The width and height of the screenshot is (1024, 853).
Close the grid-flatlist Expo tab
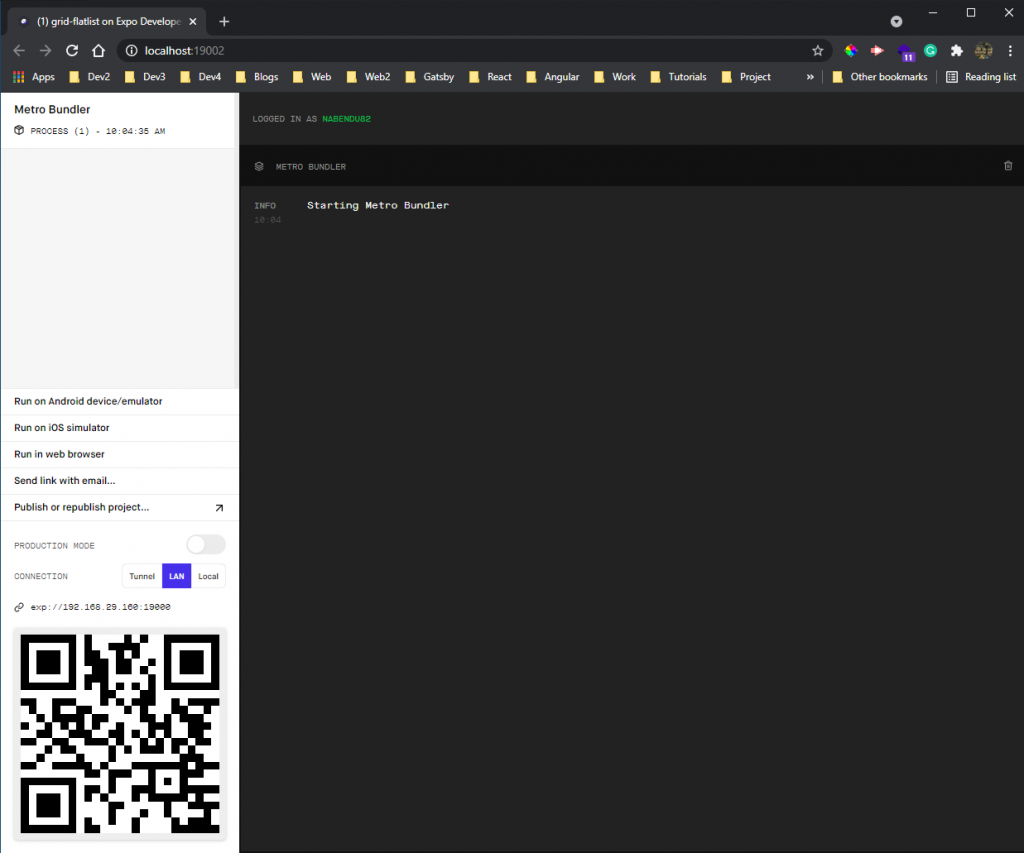[193, 22]
